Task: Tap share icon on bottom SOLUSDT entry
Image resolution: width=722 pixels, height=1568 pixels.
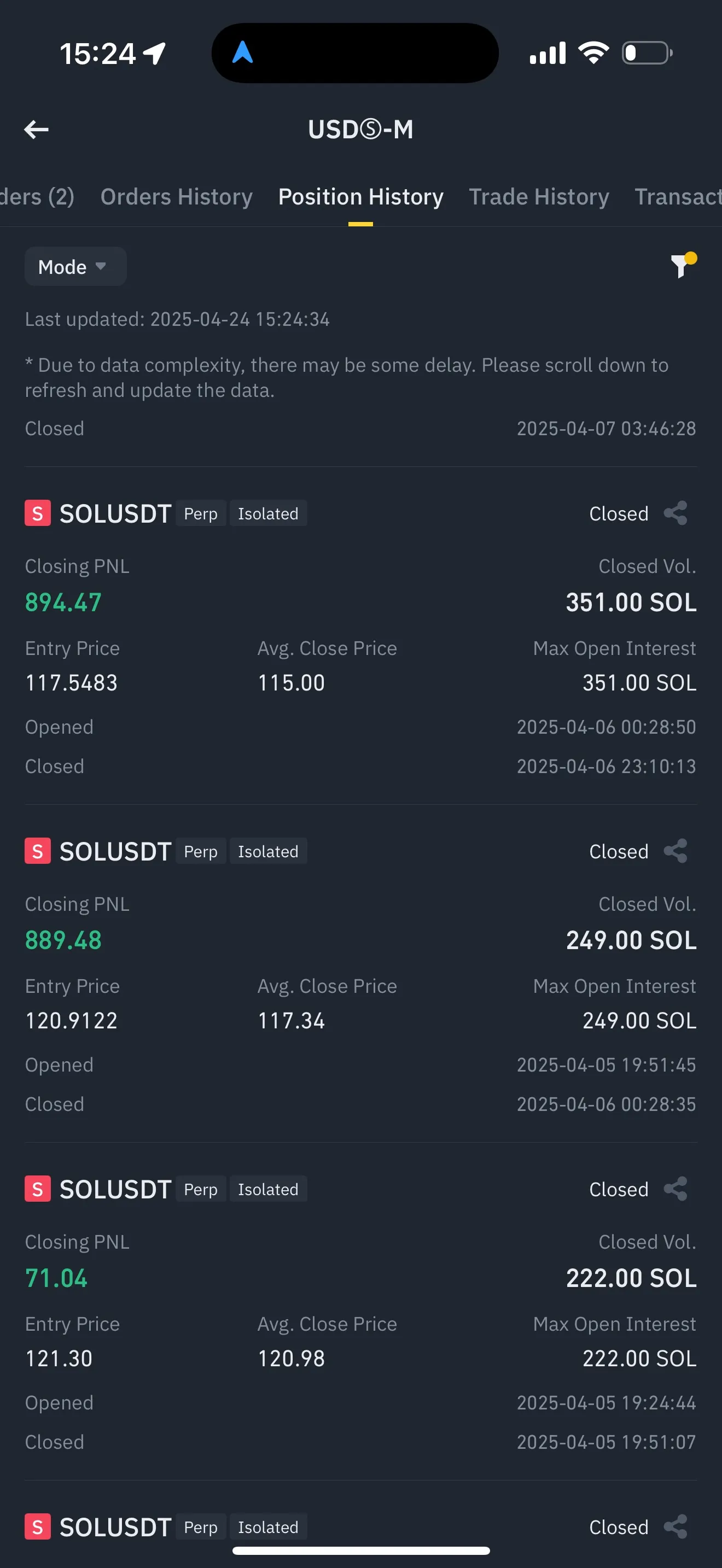Action: [x=676, y=1526]
